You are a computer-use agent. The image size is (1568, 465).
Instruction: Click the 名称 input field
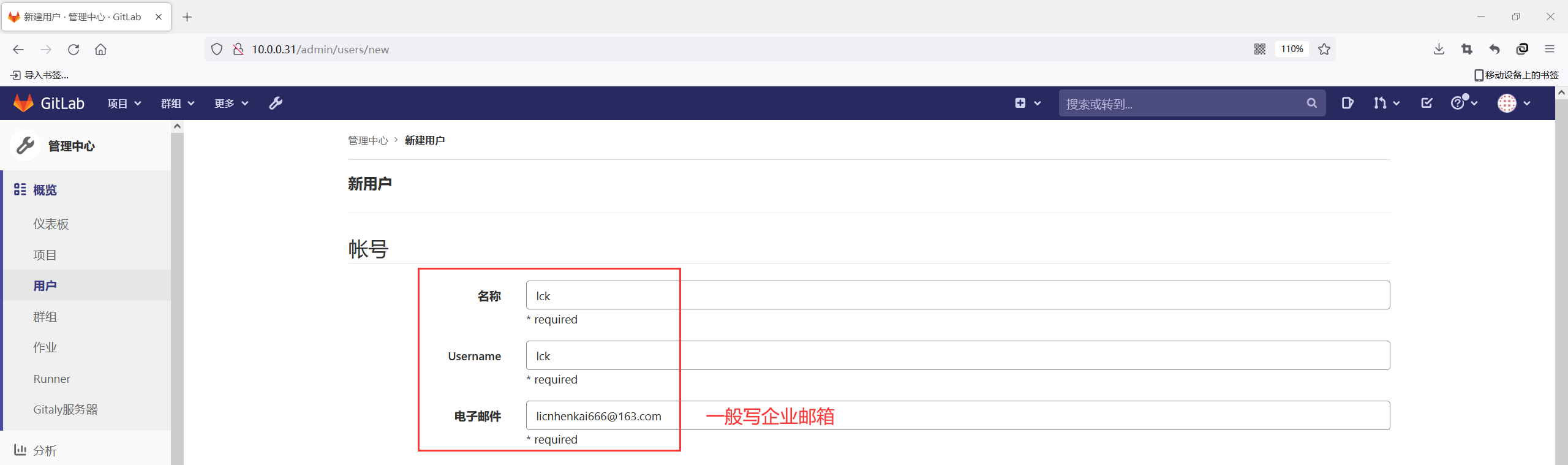pos(958,295)
